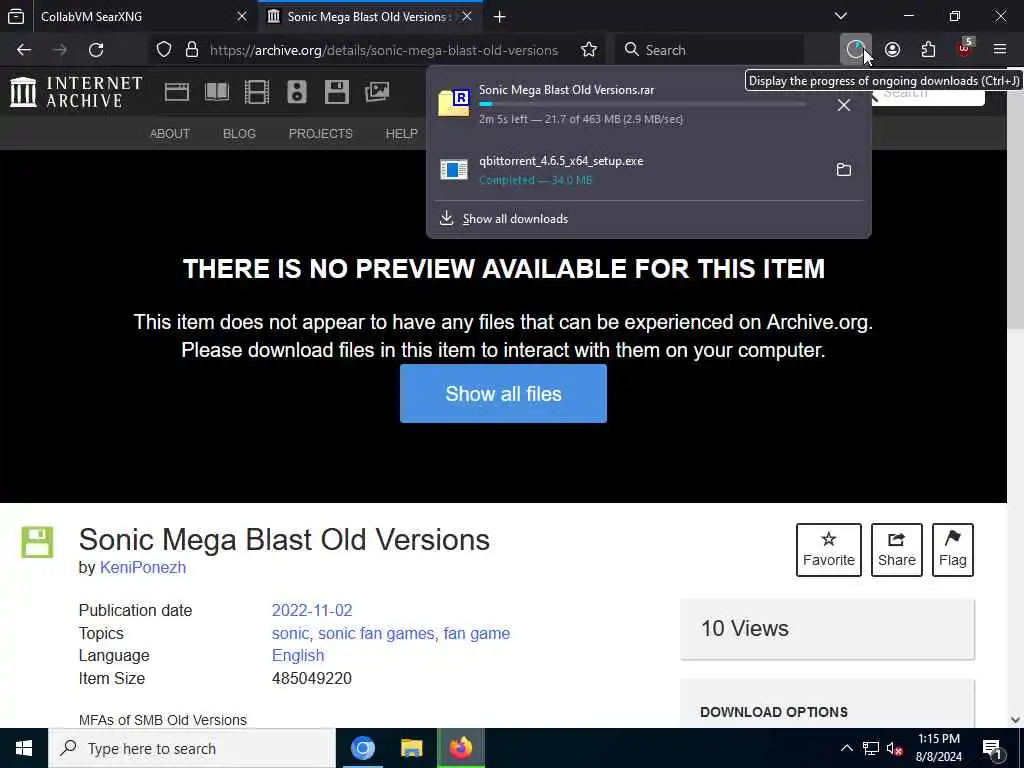
Task: Open the Firefox account icon
Action: tap(893, 50)
